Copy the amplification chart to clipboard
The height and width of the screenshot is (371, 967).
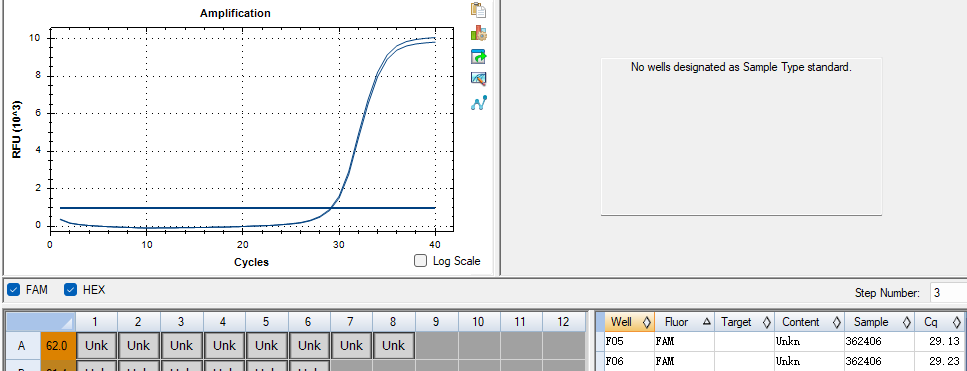(x=479, y=10)
